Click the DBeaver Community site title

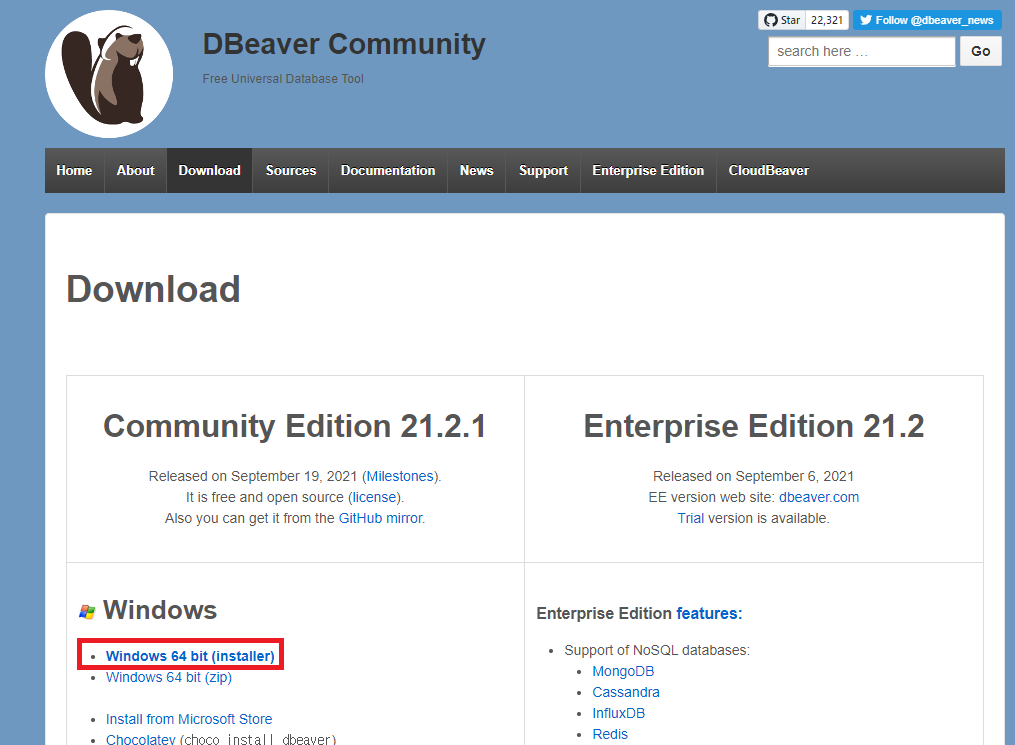[344, 44]
